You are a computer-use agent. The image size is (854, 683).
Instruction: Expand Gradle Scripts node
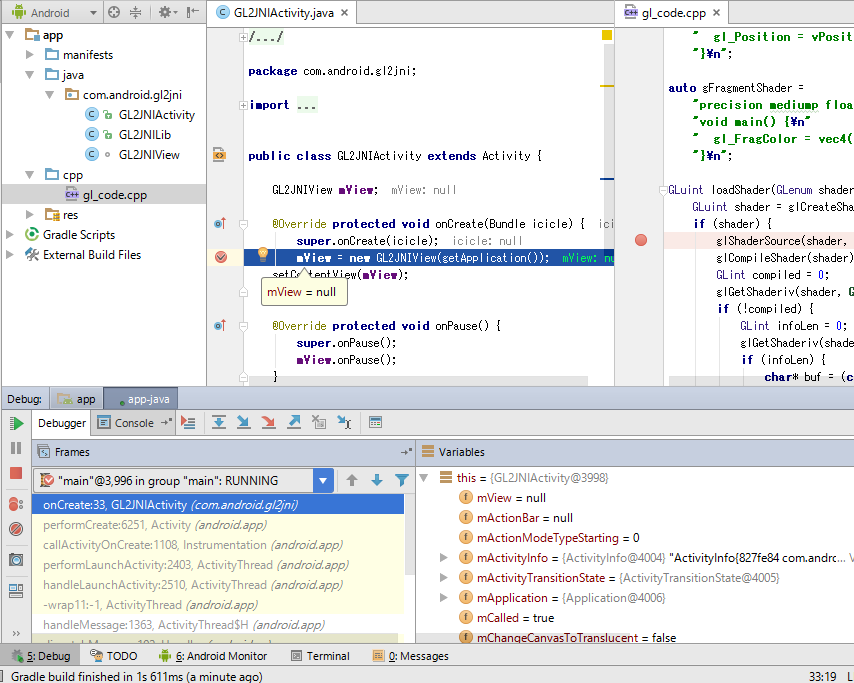point(10,235)
